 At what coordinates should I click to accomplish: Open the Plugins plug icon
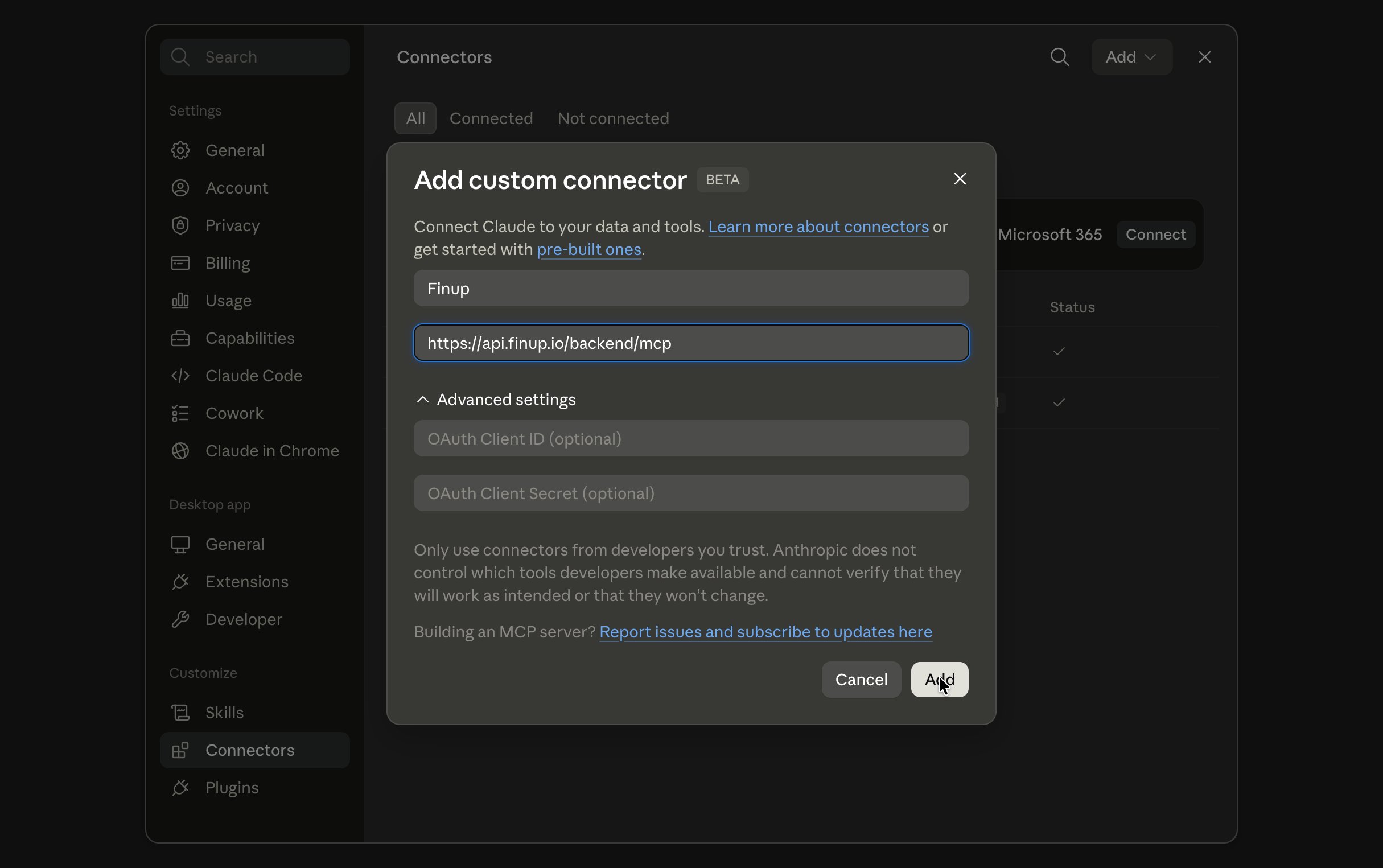[x=180, y=788]
